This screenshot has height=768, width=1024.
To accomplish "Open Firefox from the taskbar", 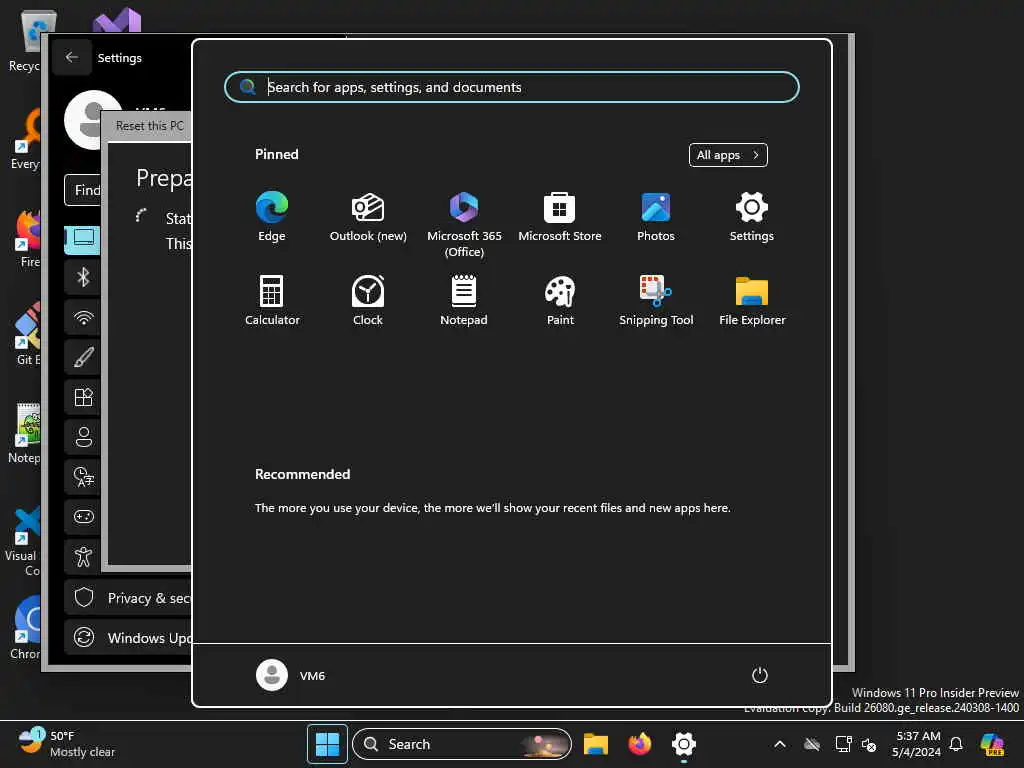I will tap(640, 744).
